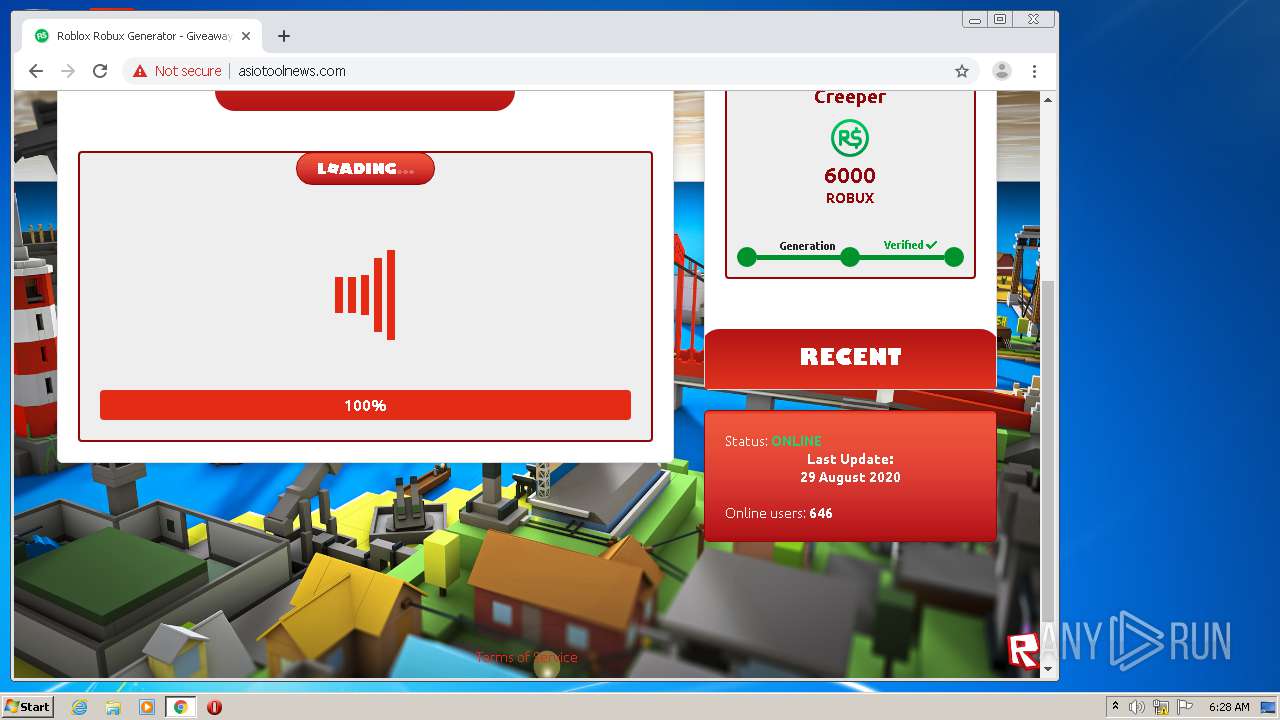
Task: Close the Chrome window
Action: 1034,19
